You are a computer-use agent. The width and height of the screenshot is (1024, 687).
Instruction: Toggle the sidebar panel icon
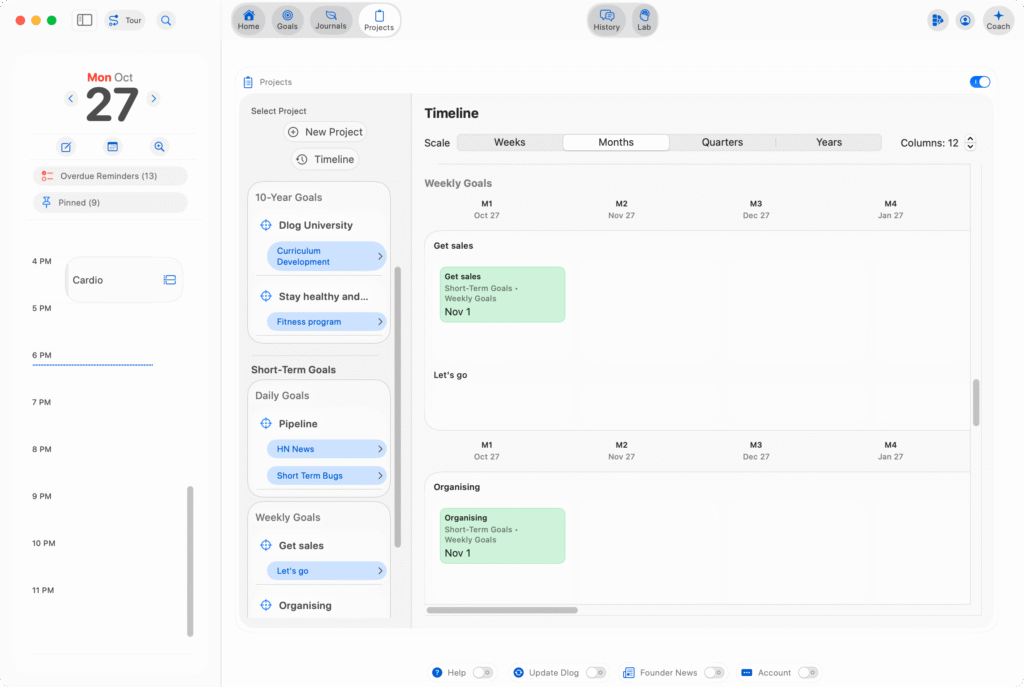[85, 20]
